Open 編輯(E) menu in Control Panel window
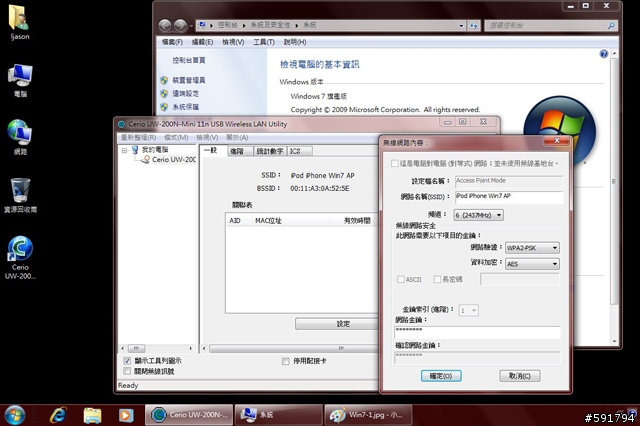This screenshot has width=640, height=426. click(x=202, y=42)
